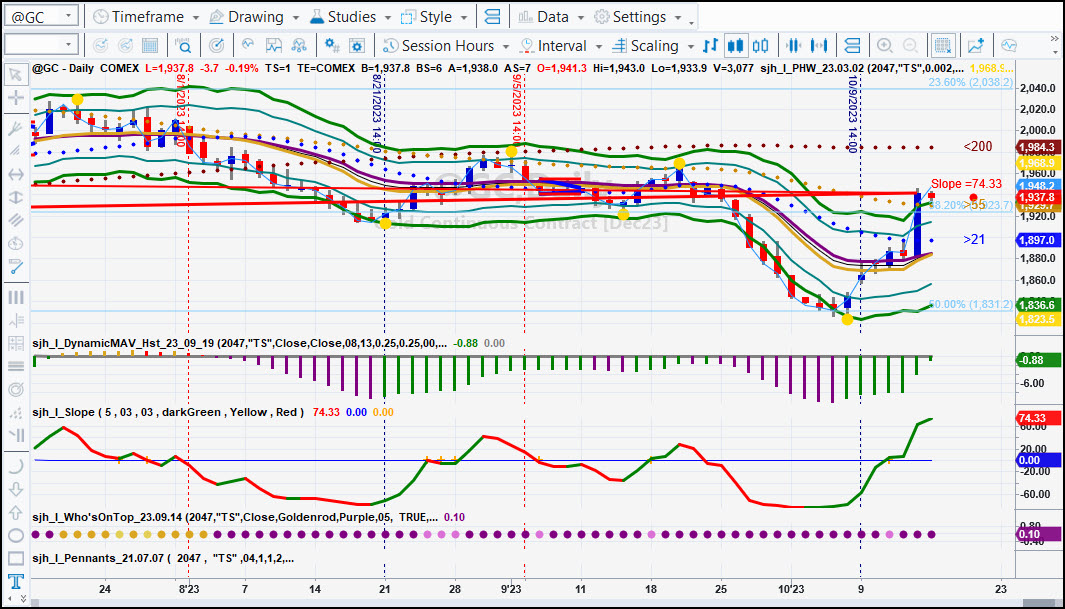Click the stacked layout icon after Style
Viewport: 1065px width, 609px height.
(x=492, y=16)
